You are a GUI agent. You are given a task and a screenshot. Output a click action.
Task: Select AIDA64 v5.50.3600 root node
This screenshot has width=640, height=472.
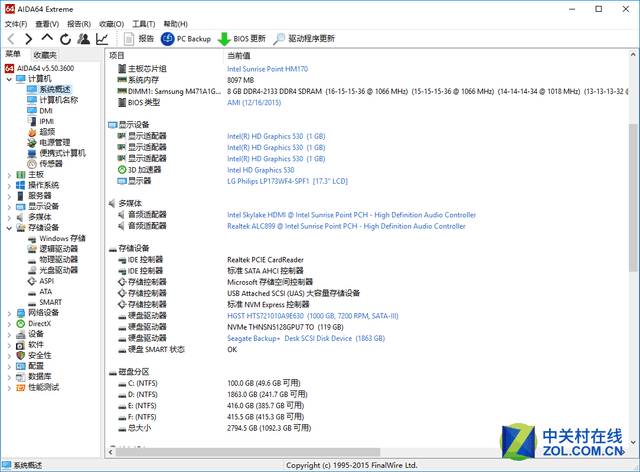click(40, 68)
